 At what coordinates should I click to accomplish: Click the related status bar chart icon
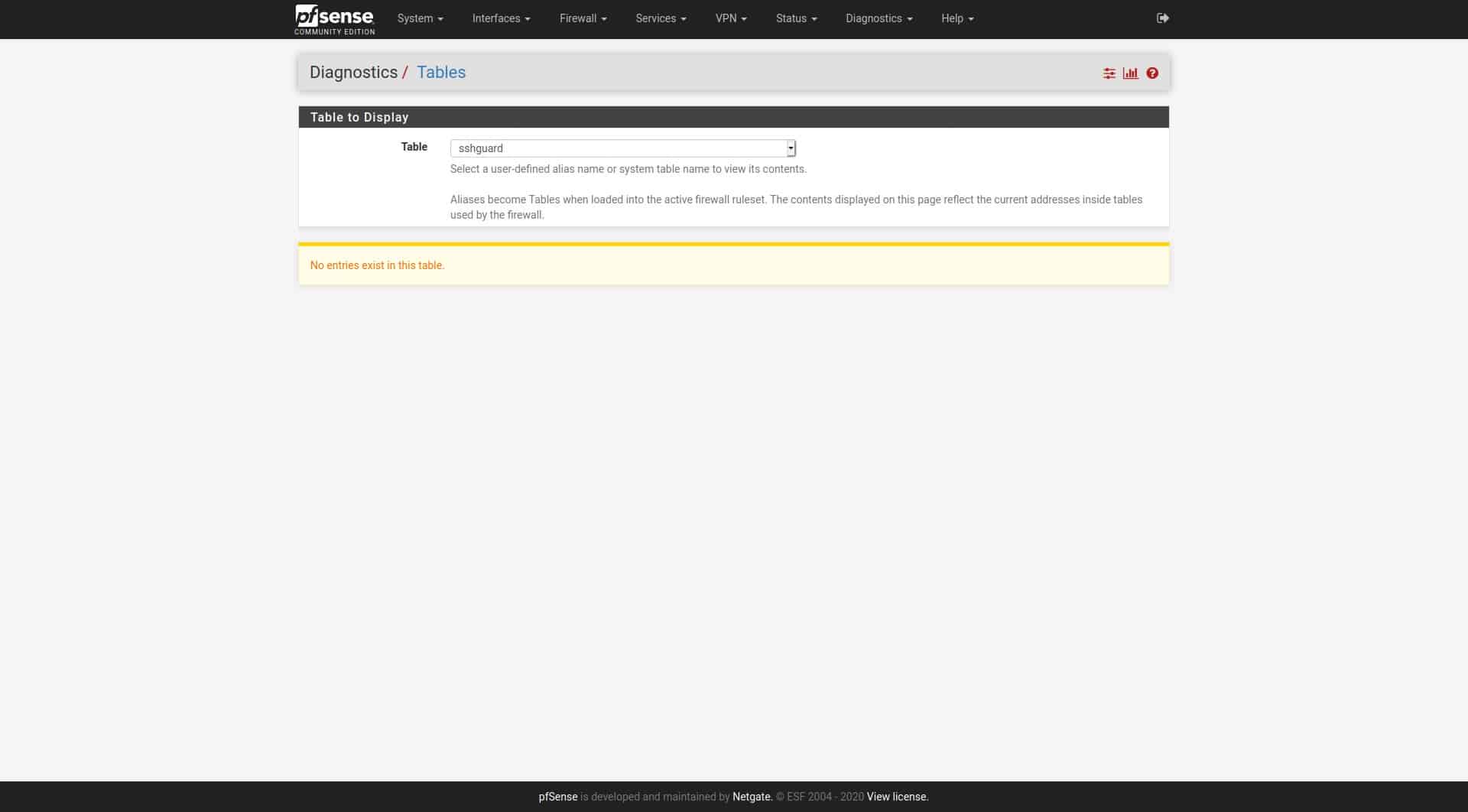click(1130, 73)
